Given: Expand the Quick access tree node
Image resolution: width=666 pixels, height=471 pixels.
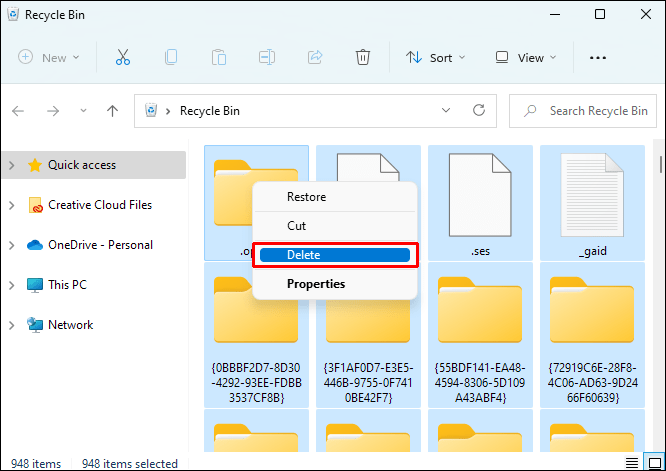Looking at the screenshot, I should (12, 165).
